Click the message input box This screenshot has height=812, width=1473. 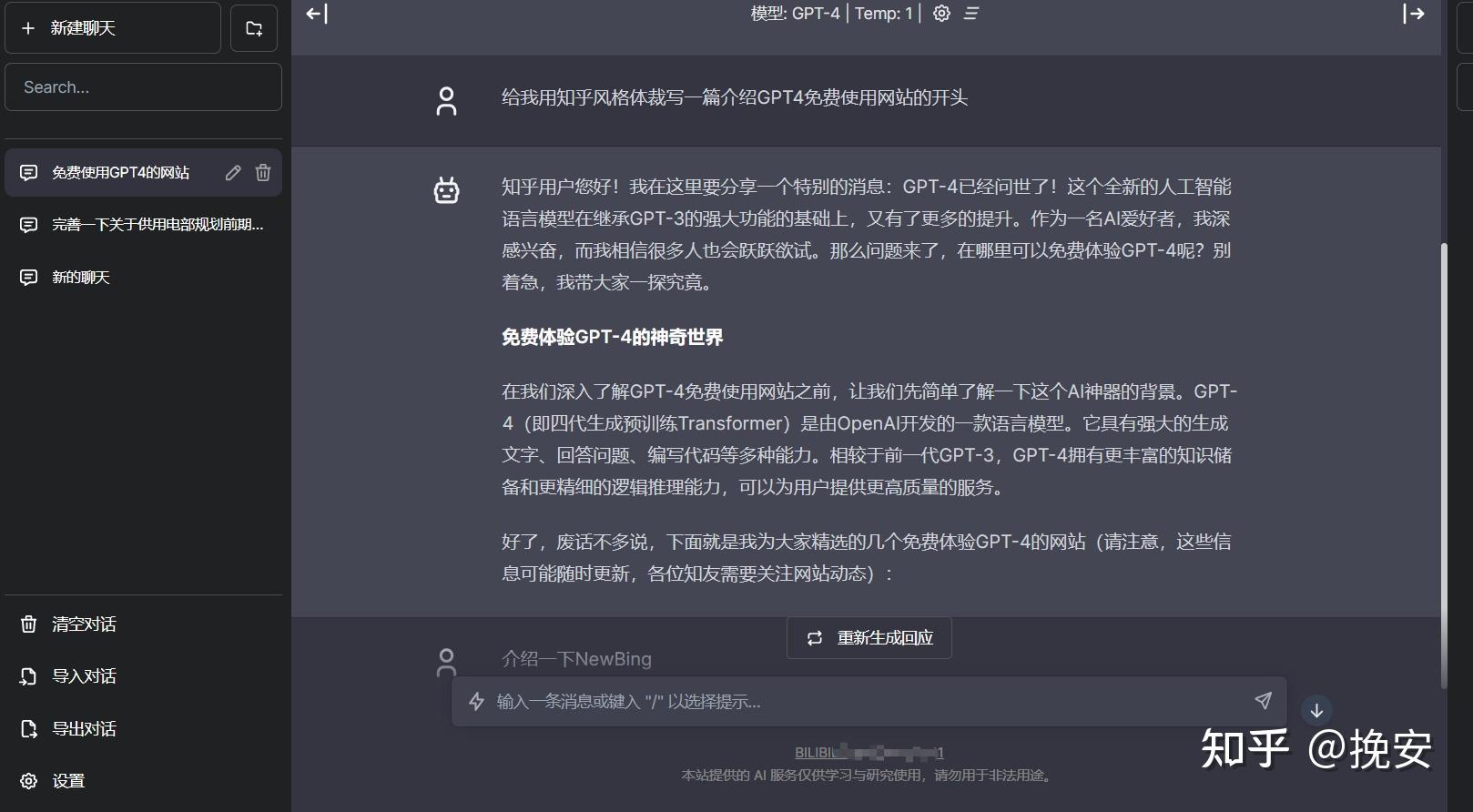click(x=869, y=702)
